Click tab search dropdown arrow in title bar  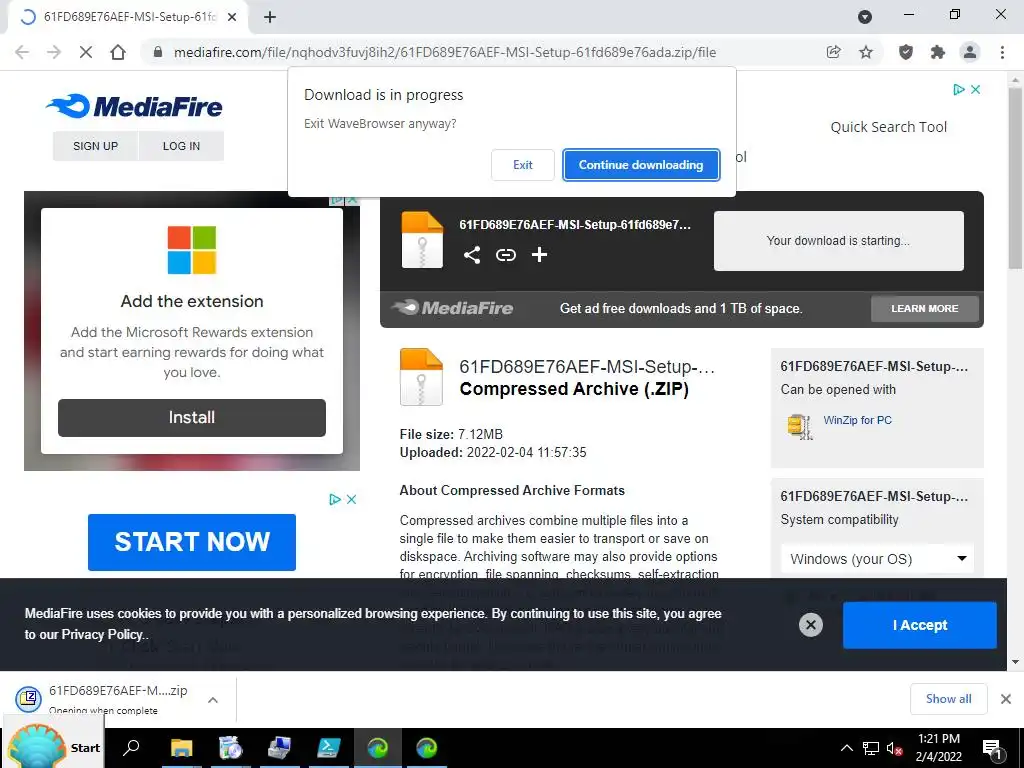coord(865,17)
